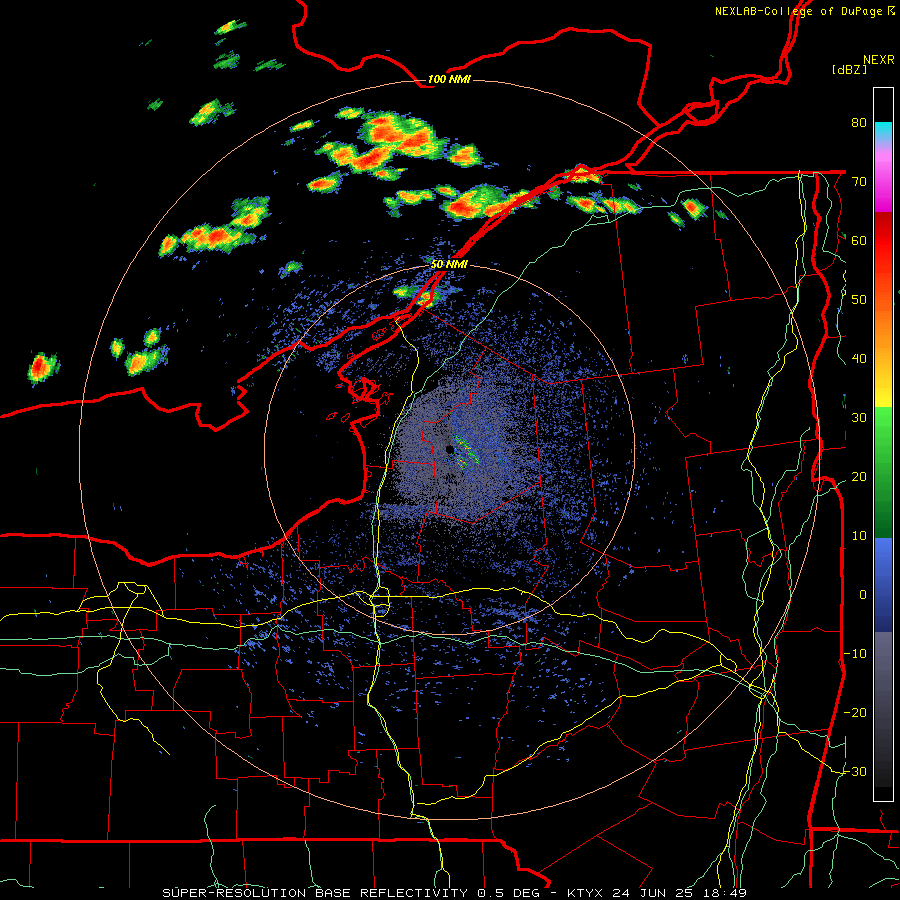900x900 pixels.
Task: Click the 30 tick label on the dBZ scale
Action: 859,417
